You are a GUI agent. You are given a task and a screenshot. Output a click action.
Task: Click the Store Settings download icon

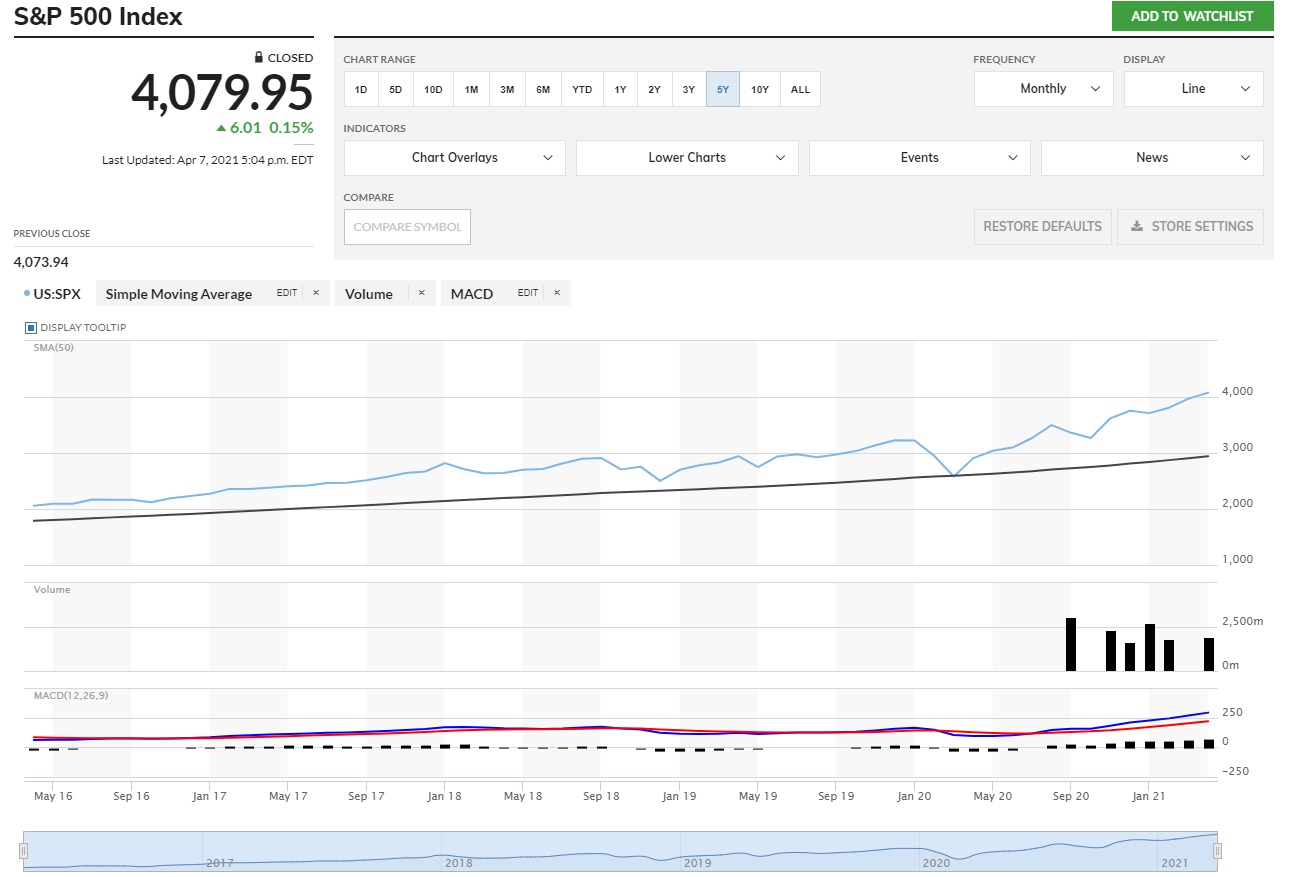(1137, 227)
